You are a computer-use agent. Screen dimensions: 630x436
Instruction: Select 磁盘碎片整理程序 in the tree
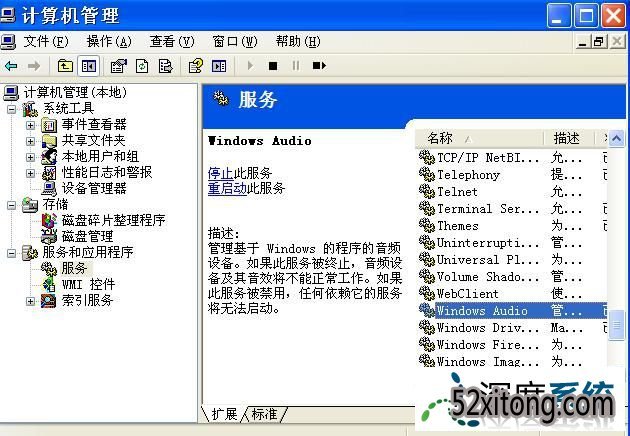(113, 220)
